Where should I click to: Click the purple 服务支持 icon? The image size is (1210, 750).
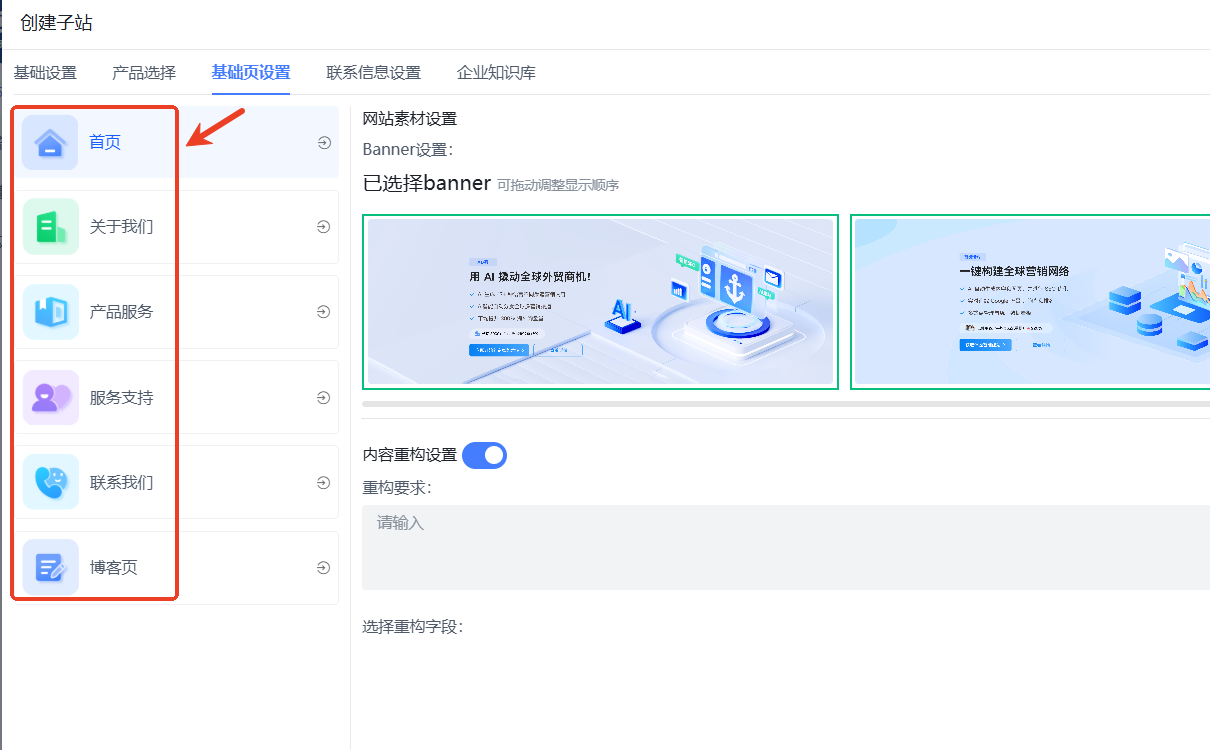50,398
